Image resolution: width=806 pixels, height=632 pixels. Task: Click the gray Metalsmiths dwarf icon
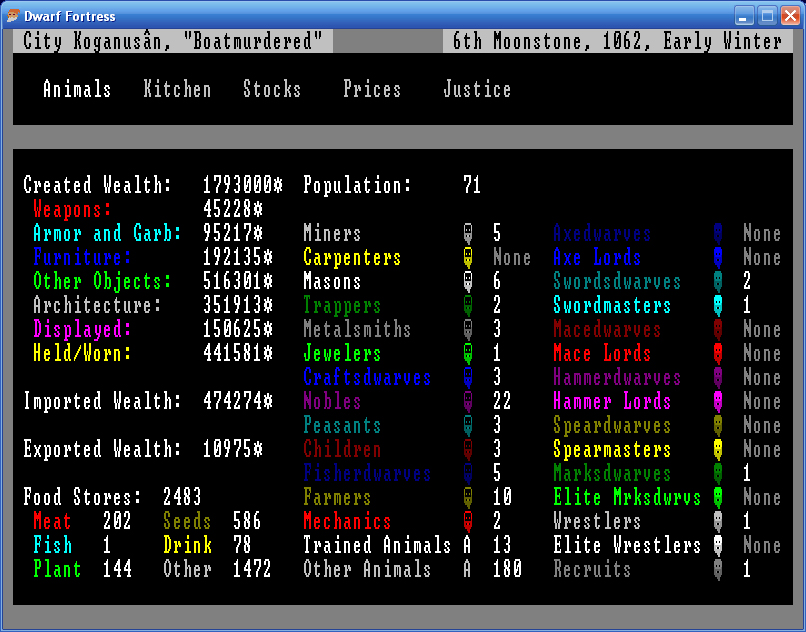coord(468,330)
